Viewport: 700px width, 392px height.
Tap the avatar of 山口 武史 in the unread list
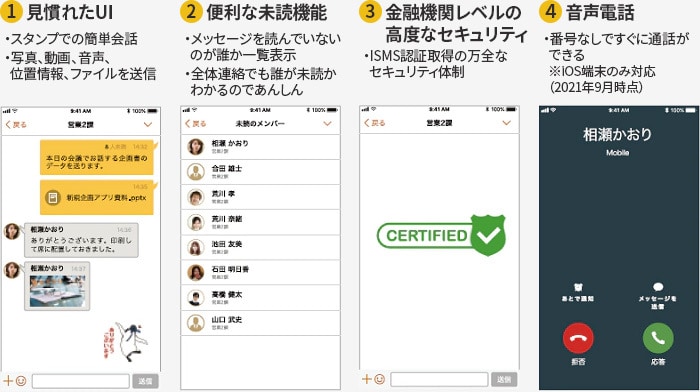196,323
